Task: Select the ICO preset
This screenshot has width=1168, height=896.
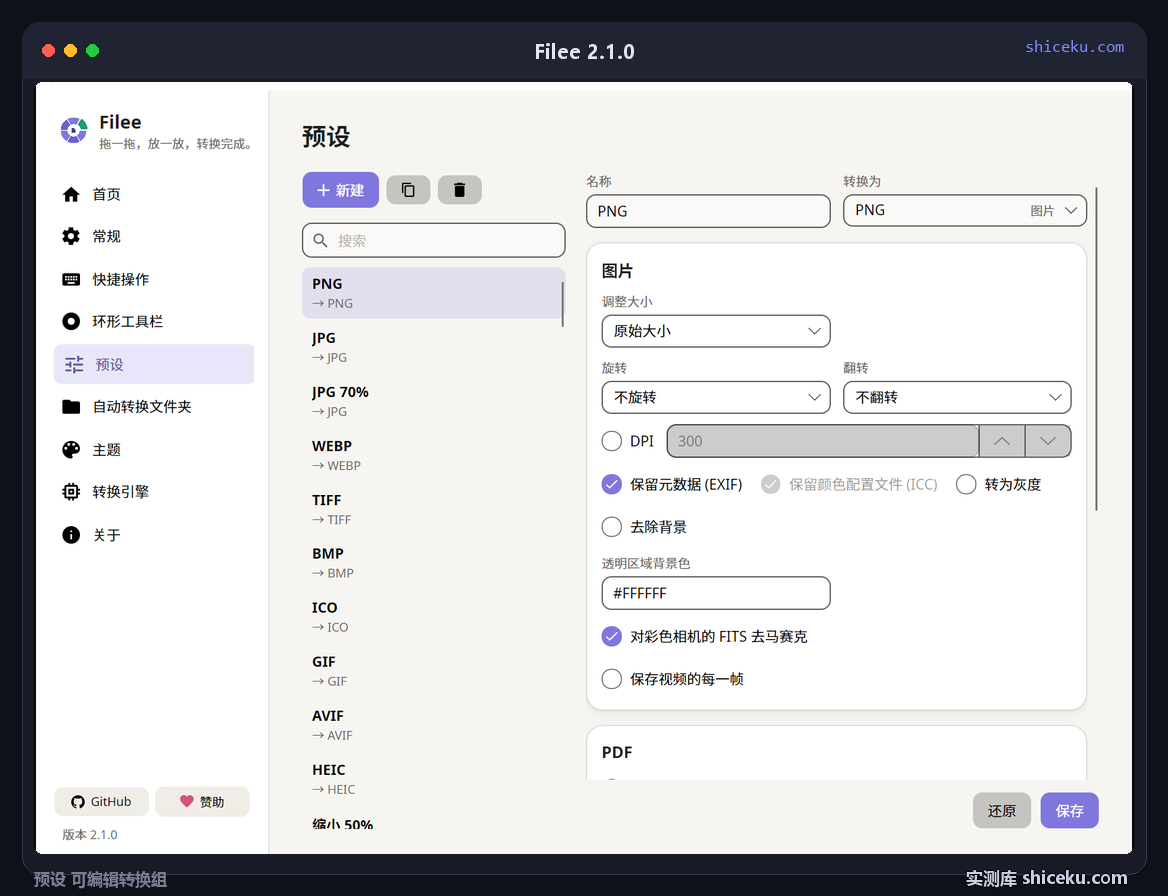Action: pyautogui.click(x=433, y=617)
